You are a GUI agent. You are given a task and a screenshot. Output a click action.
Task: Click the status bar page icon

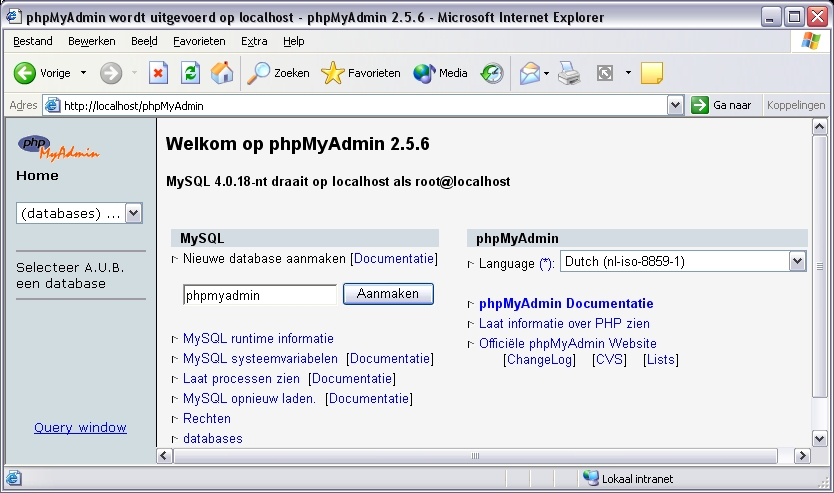14,478
